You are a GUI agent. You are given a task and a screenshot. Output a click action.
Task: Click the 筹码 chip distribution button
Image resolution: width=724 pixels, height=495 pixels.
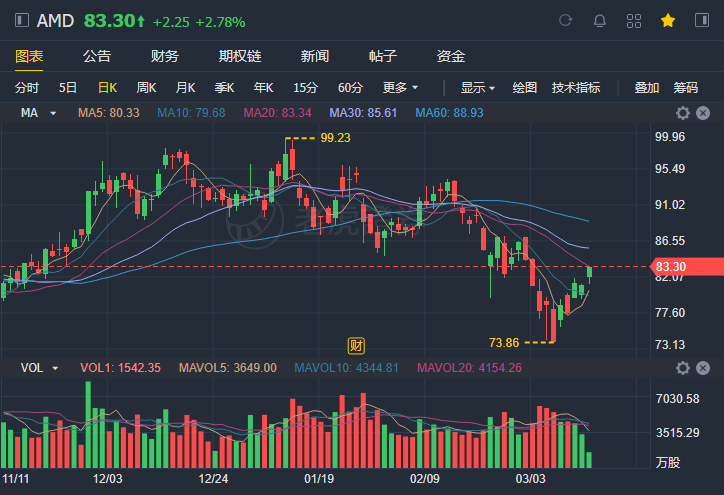tap(685, 87)
